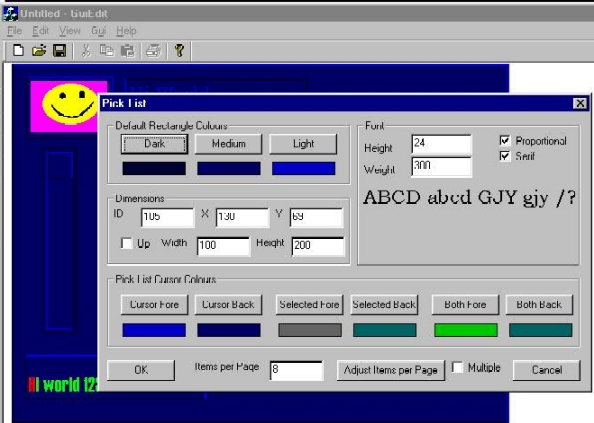Click the Selected Fore colour button
594x423 pixels.
tap(309, 304)
